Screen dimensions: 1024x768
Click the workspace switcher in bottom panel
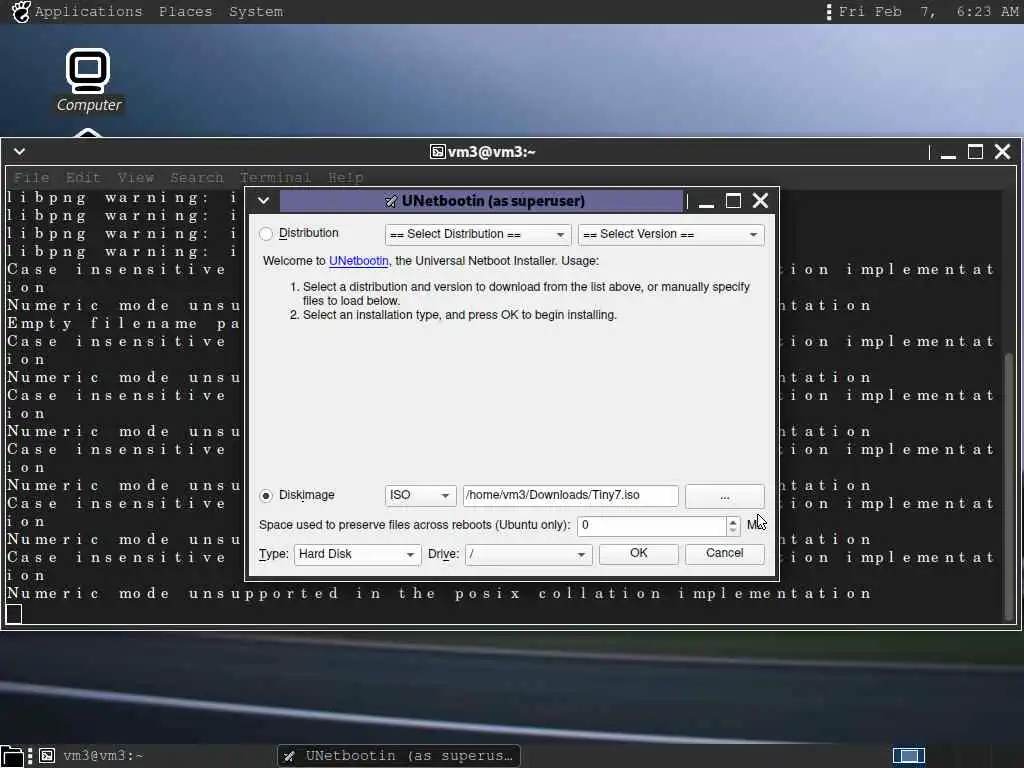point(908,756)
